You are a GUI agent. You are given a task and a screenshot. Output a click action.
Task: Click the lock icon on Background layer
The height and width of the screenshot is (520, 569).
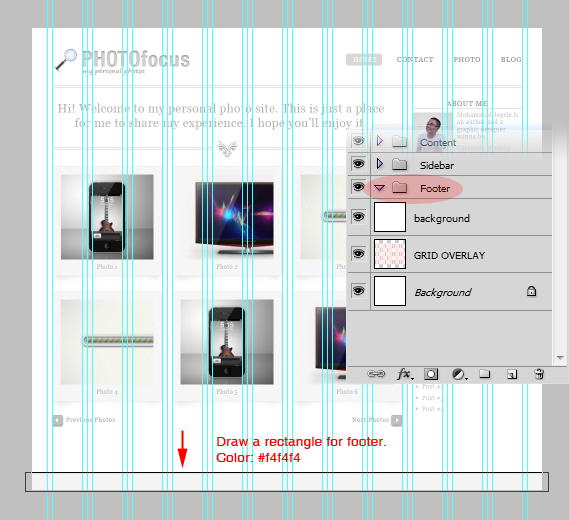tap(531, 291)
